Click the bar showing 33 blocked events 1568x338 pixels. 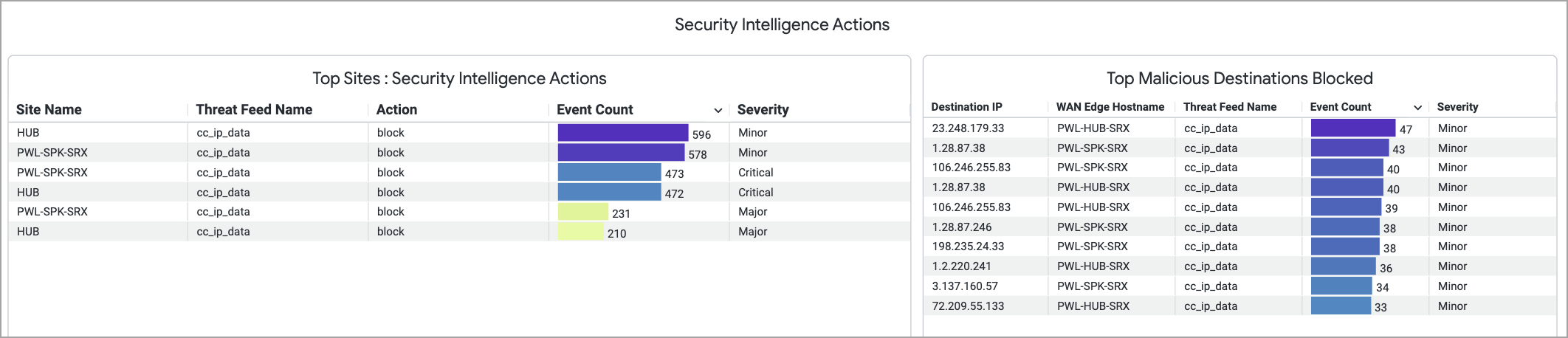(1341, 306)
